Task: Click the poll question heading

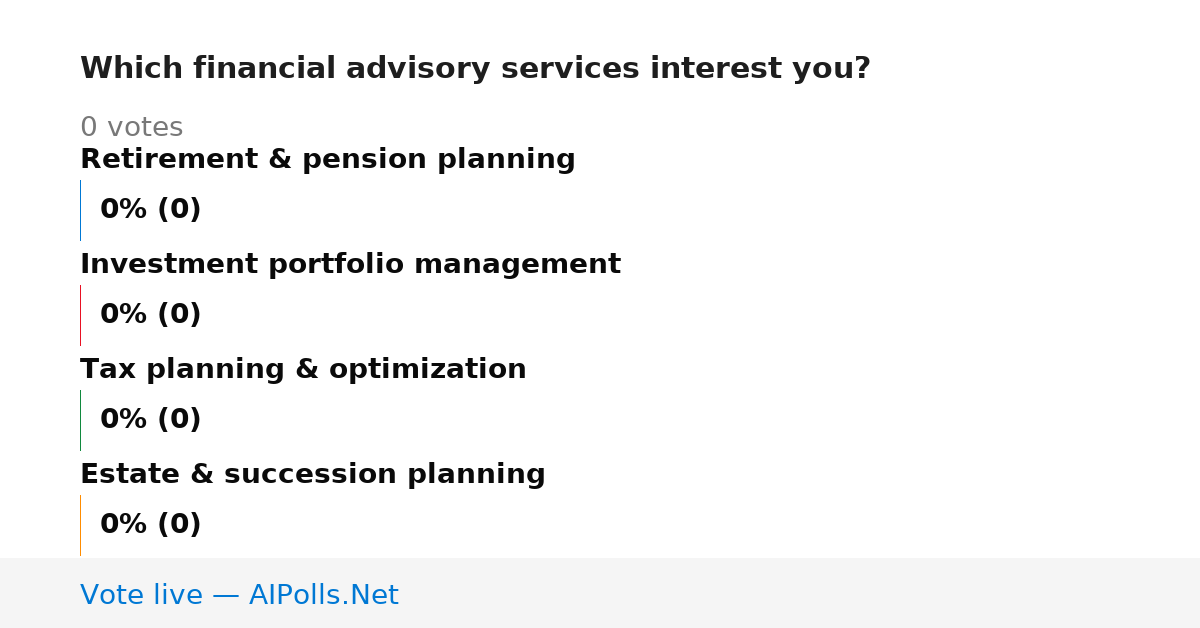Action: point(475,69)
